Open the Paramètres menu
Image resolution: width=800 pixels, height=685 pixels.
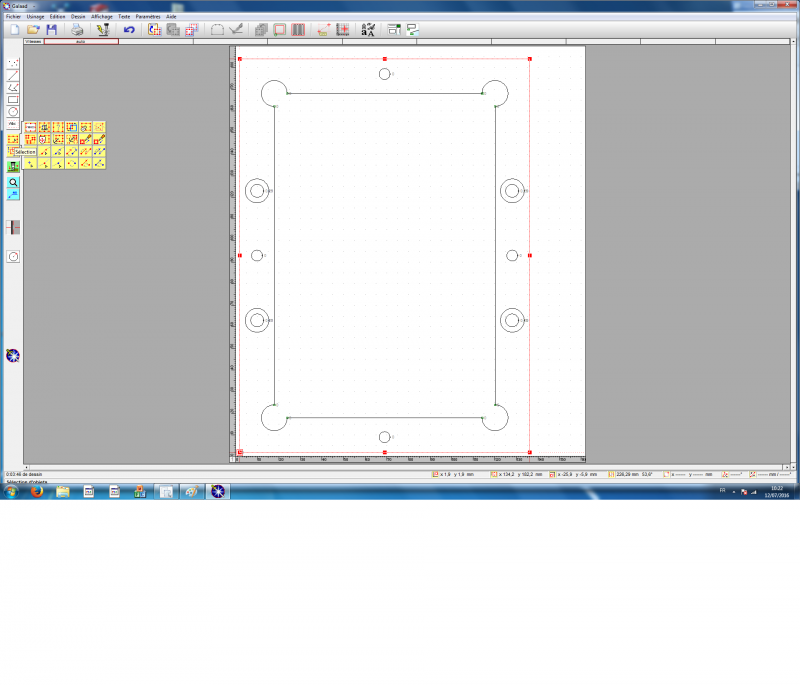(x=147, y=17)
